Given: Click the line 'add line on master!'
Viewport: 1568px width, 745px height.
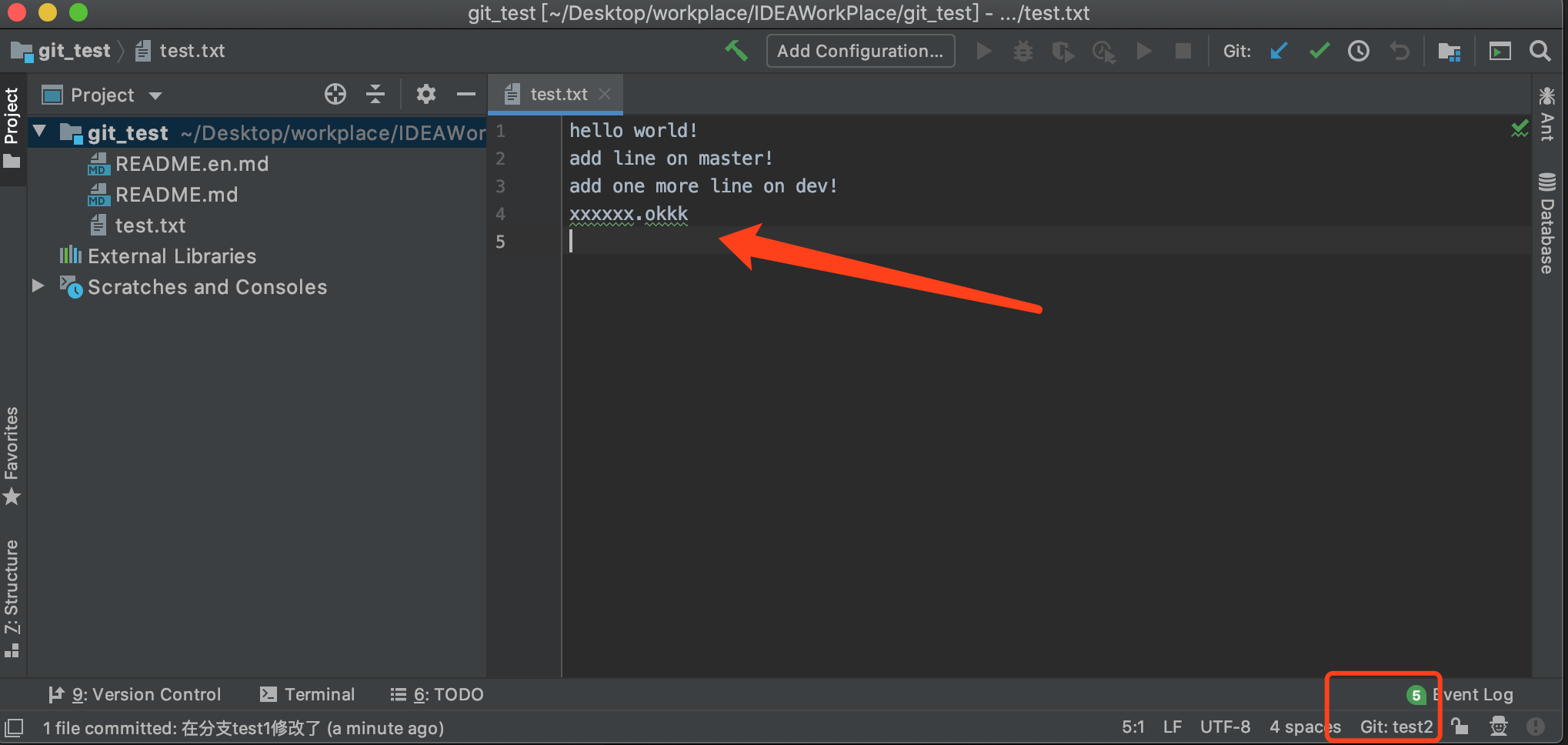Looking at the screenshot, I should [x=671, y=158].
